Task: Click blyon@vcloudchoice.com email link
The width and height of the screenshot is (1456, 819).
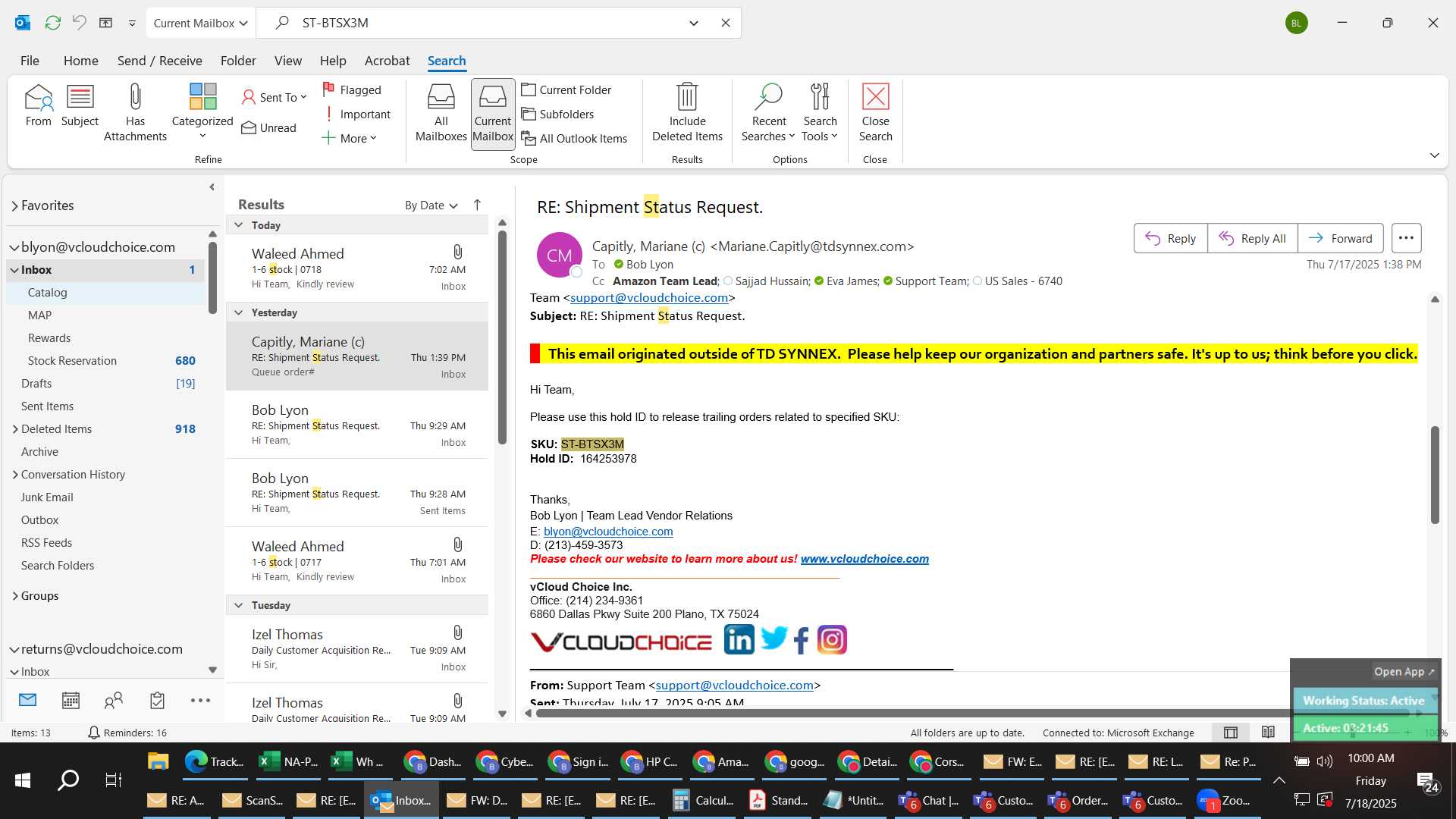Action: point(608,532)
